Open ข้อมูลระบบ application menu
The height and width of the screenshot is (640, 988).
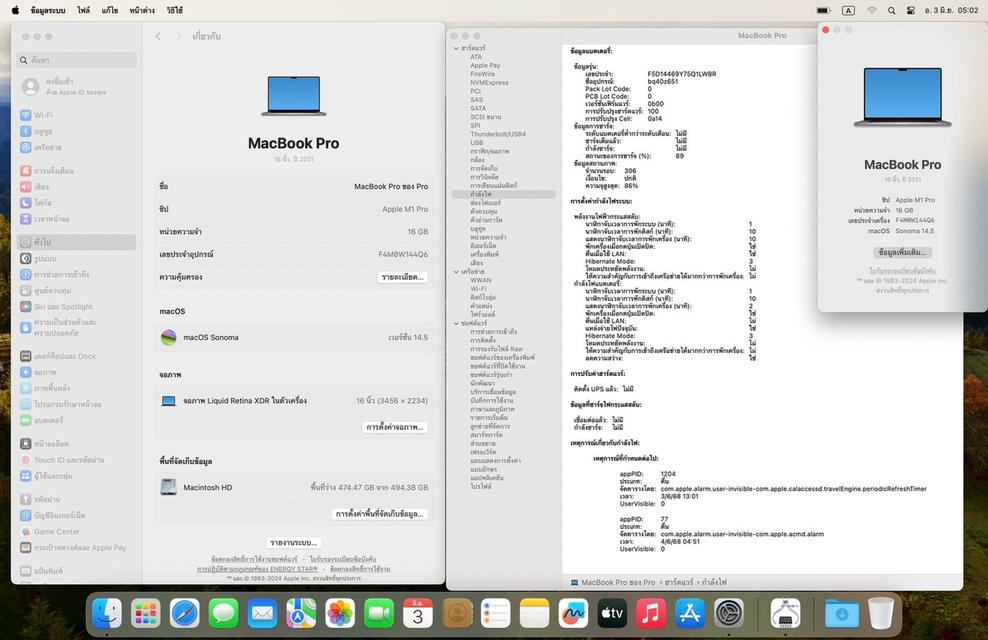click(48, 11)
